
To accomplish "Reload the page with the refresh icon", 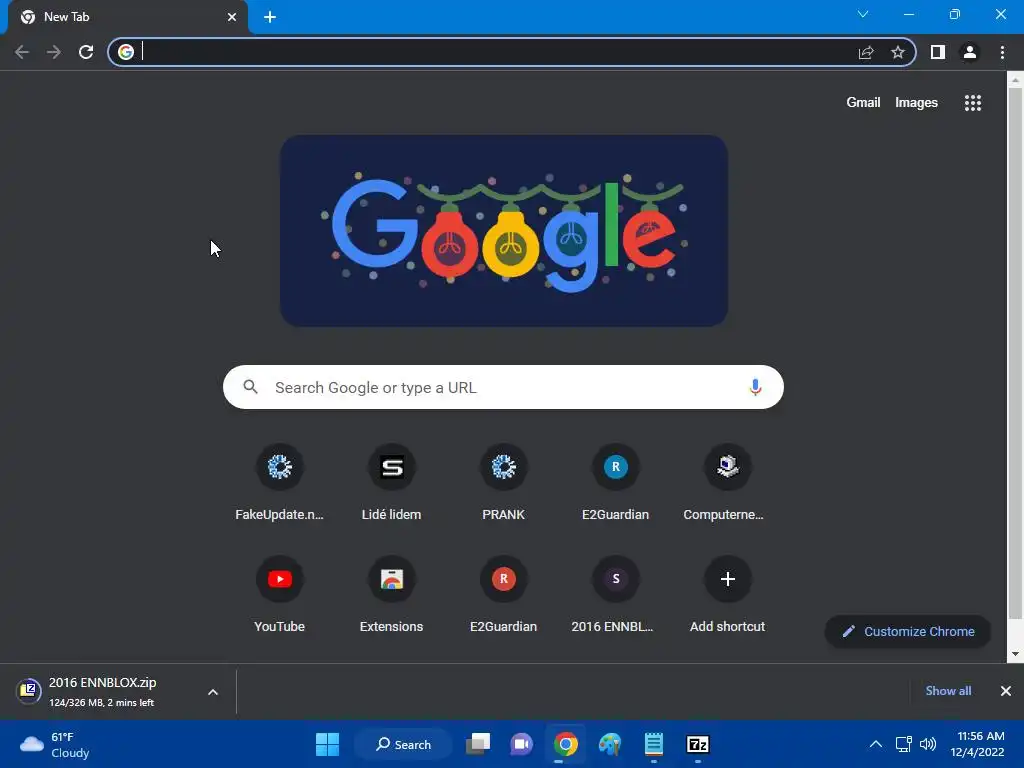I will 86,52.
